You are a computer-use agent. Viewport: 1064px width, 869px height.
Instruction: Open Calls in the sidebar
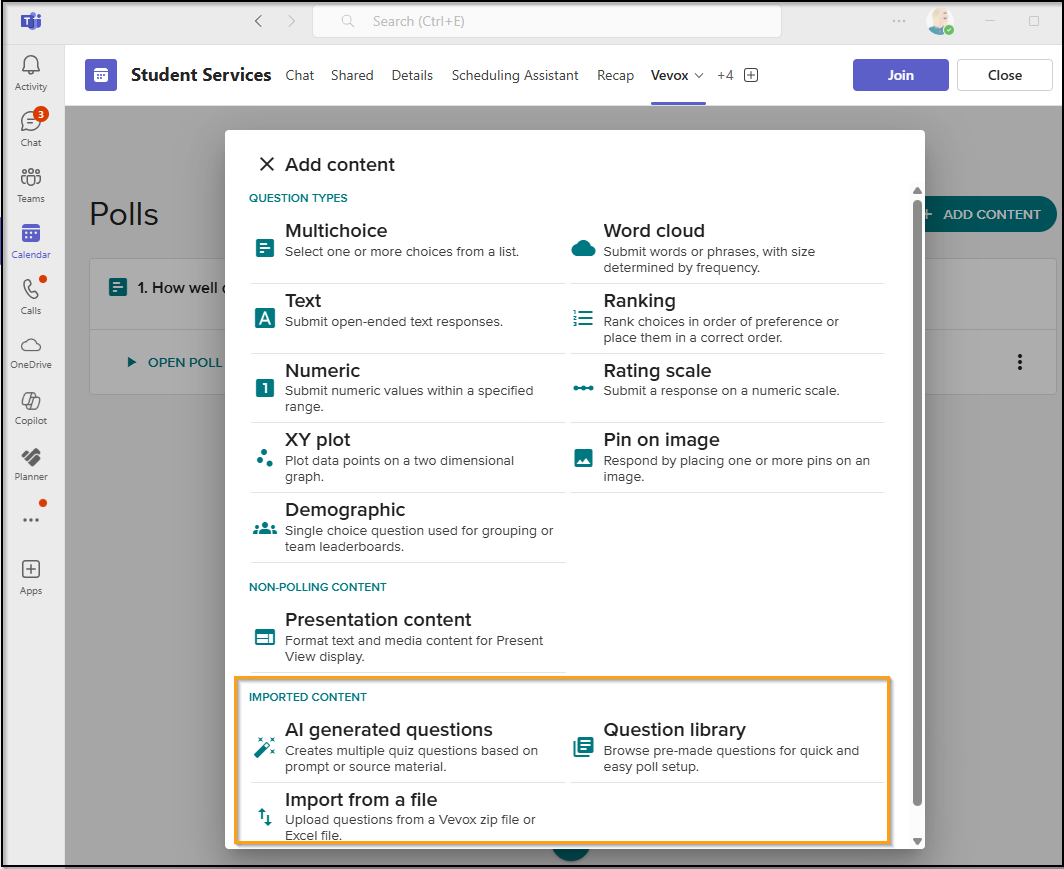click(31, 297)
